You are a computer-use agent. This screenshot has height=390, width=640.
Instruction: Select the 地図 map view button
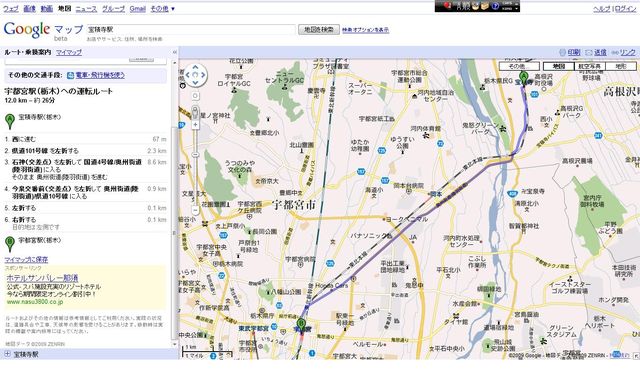[x=559, y=66]
